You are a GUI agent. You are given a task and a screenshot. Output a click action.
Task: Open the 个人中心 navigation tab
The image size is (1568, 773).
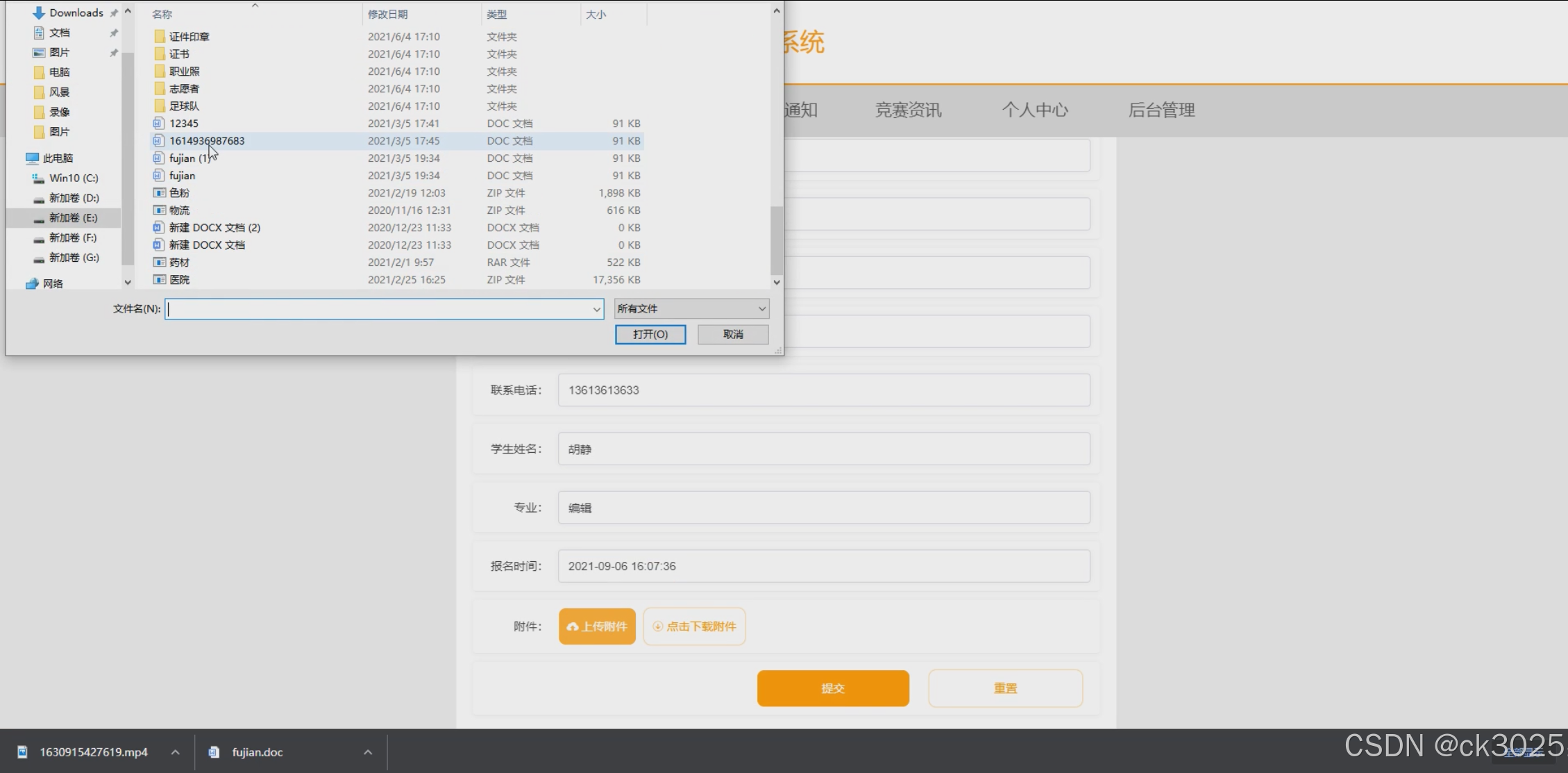[1034, 110]
